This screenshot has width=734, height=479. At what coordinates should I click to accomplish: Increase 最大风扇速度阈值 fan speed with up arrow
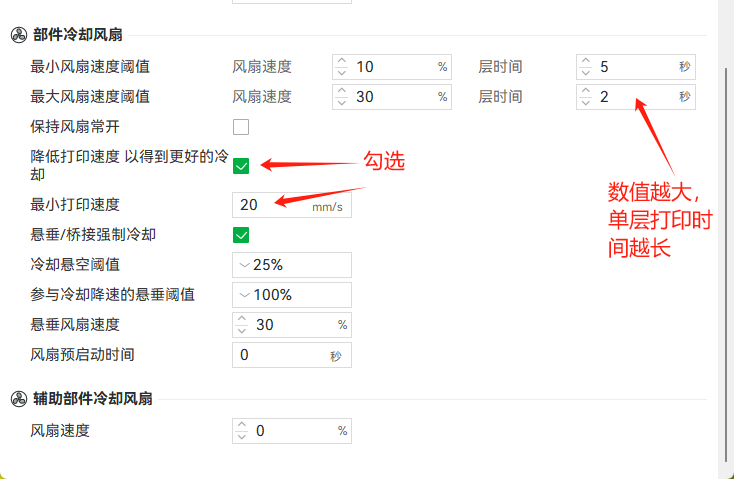(x=342, y=91)
